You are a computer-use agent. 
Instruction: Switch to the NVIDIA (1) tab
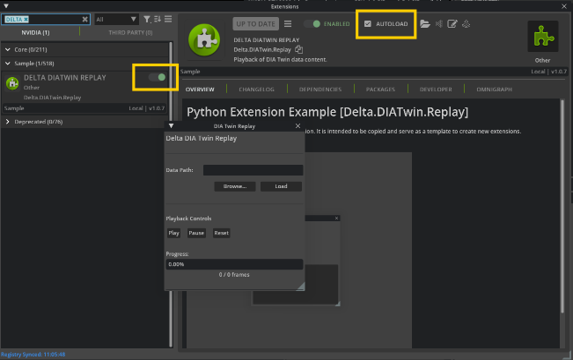click(x=35, y=33)
